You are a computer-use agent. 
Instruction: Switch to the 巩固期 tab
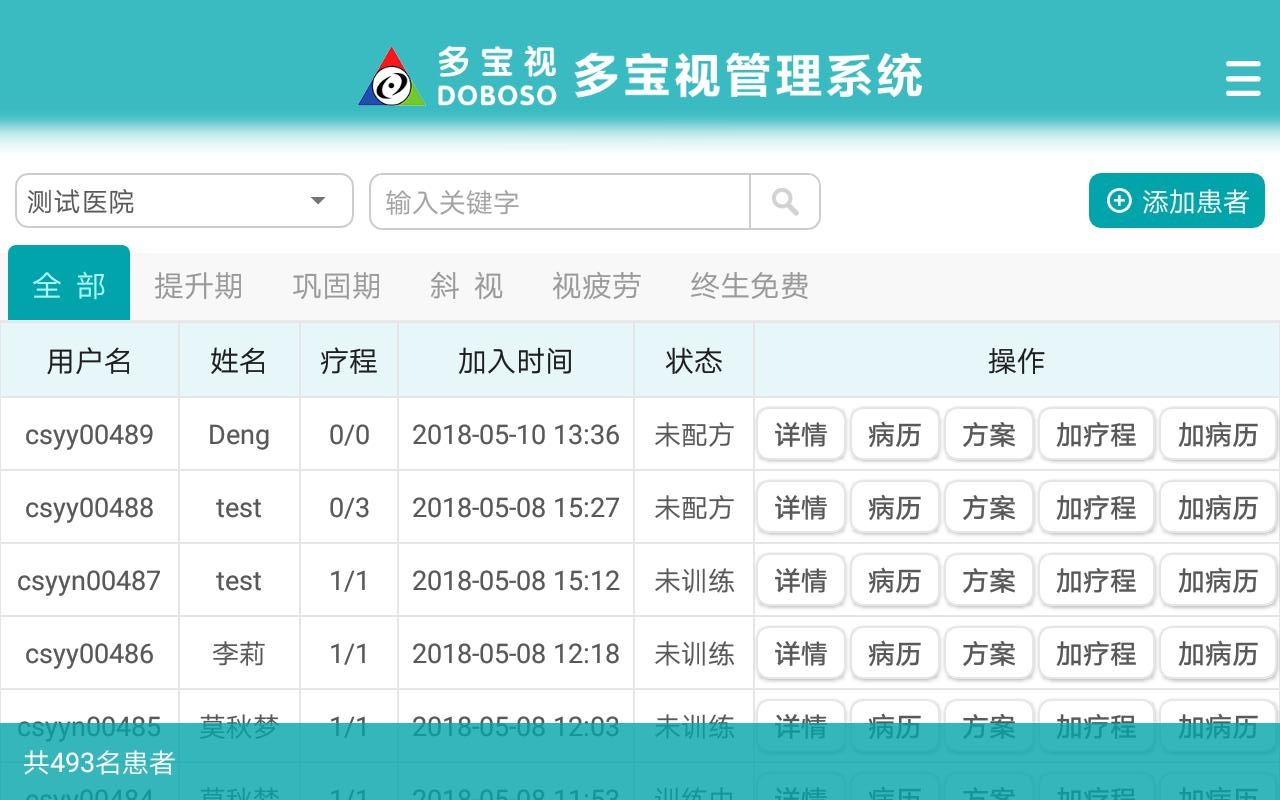click(x=336, y=286)
